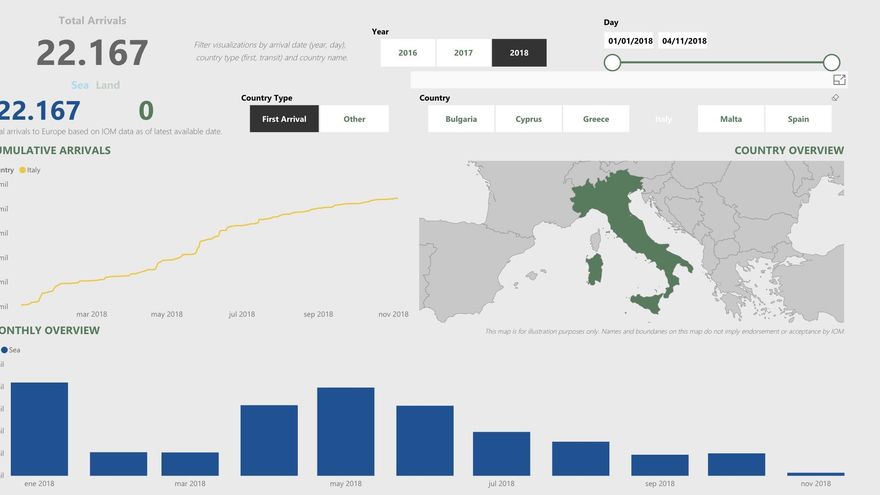Deselect the Italy country filter
The image size is (880, 495).
(663, 119)
